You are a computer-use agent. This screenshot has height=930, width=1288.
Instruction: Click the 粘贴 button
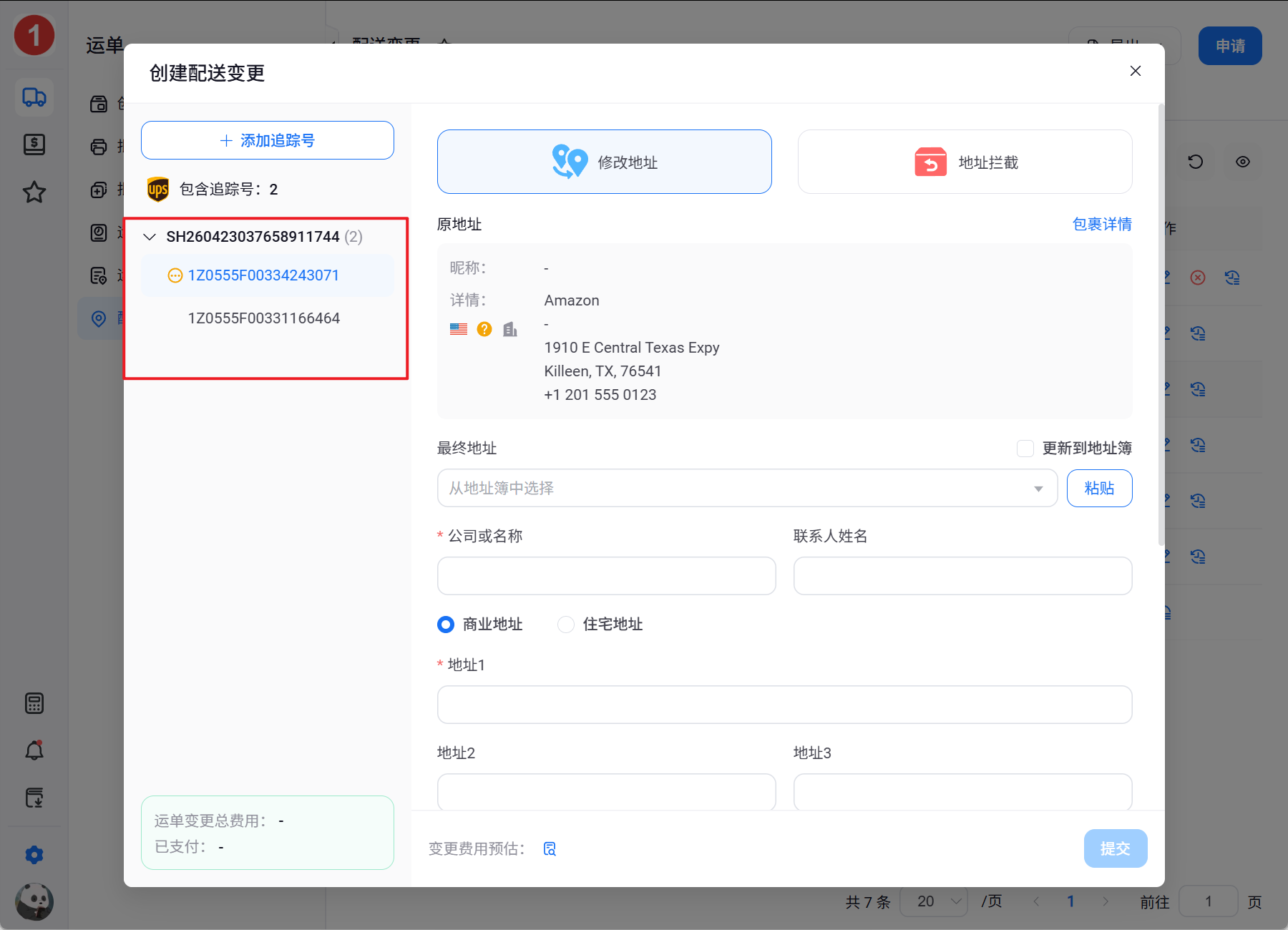[x=1100, y=488]
